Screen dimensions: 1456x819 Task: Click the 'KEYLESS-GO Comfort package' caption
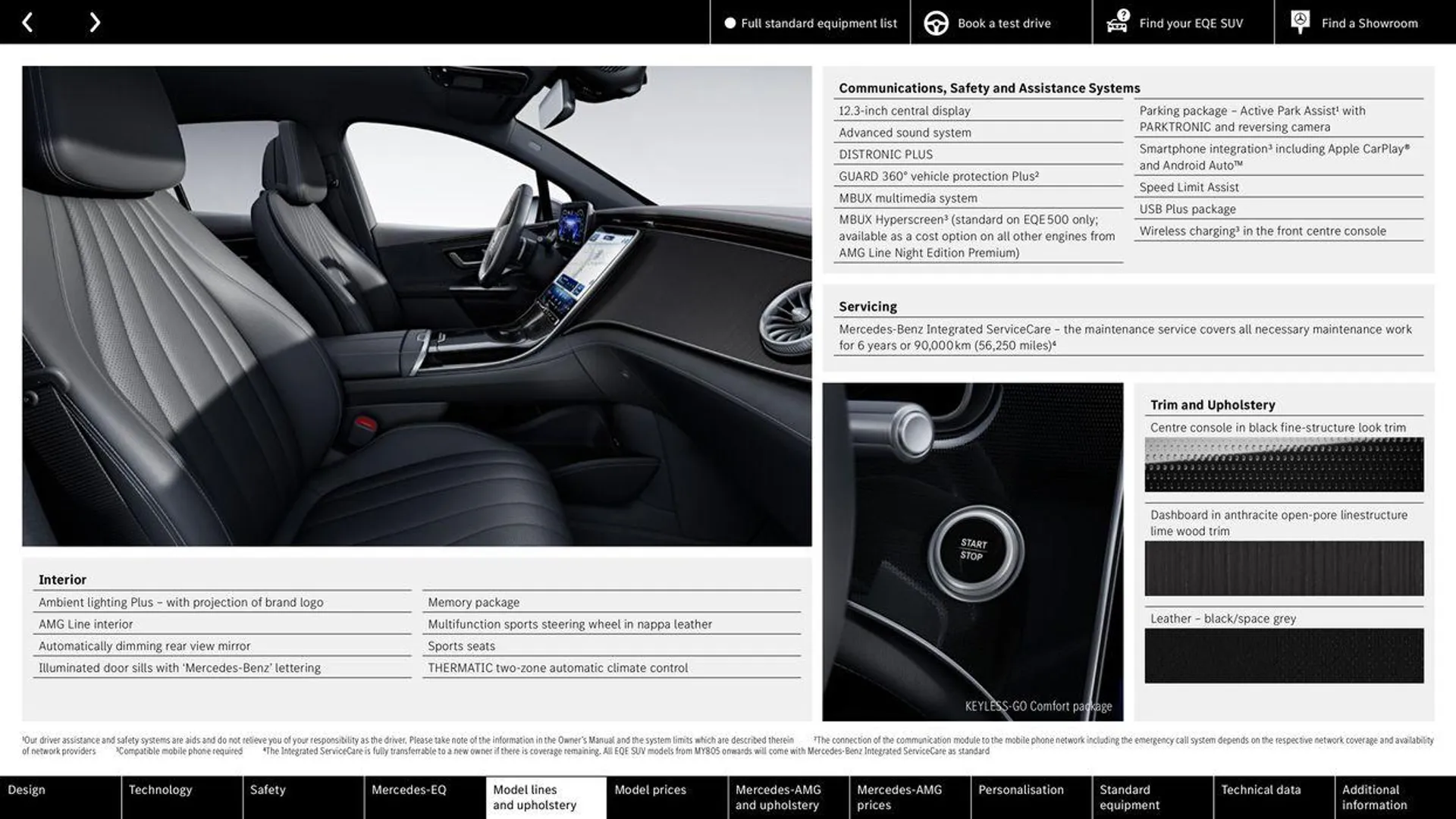(x=1038, y=706)
